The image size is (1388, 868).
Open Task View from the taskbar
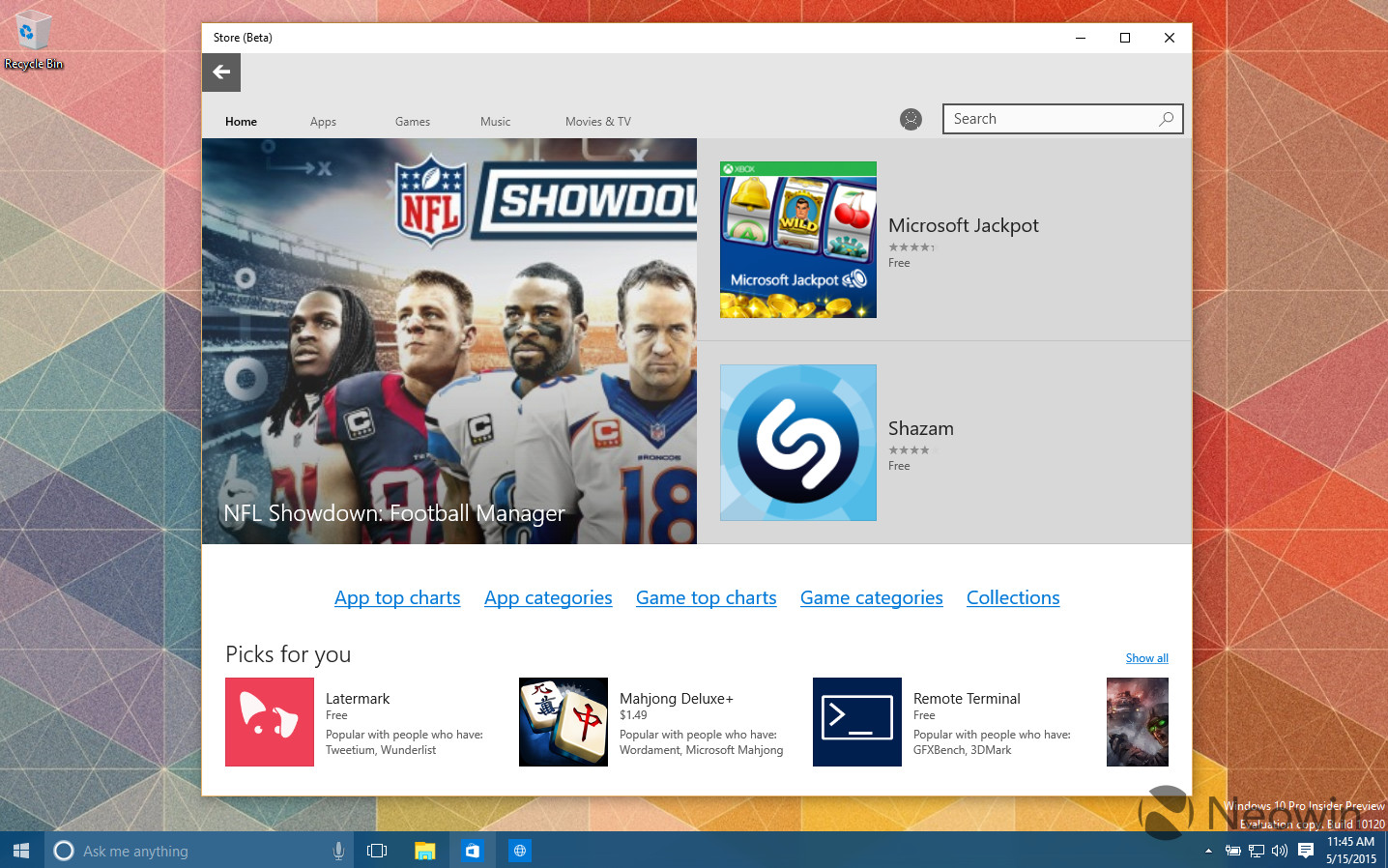(377, 851)
